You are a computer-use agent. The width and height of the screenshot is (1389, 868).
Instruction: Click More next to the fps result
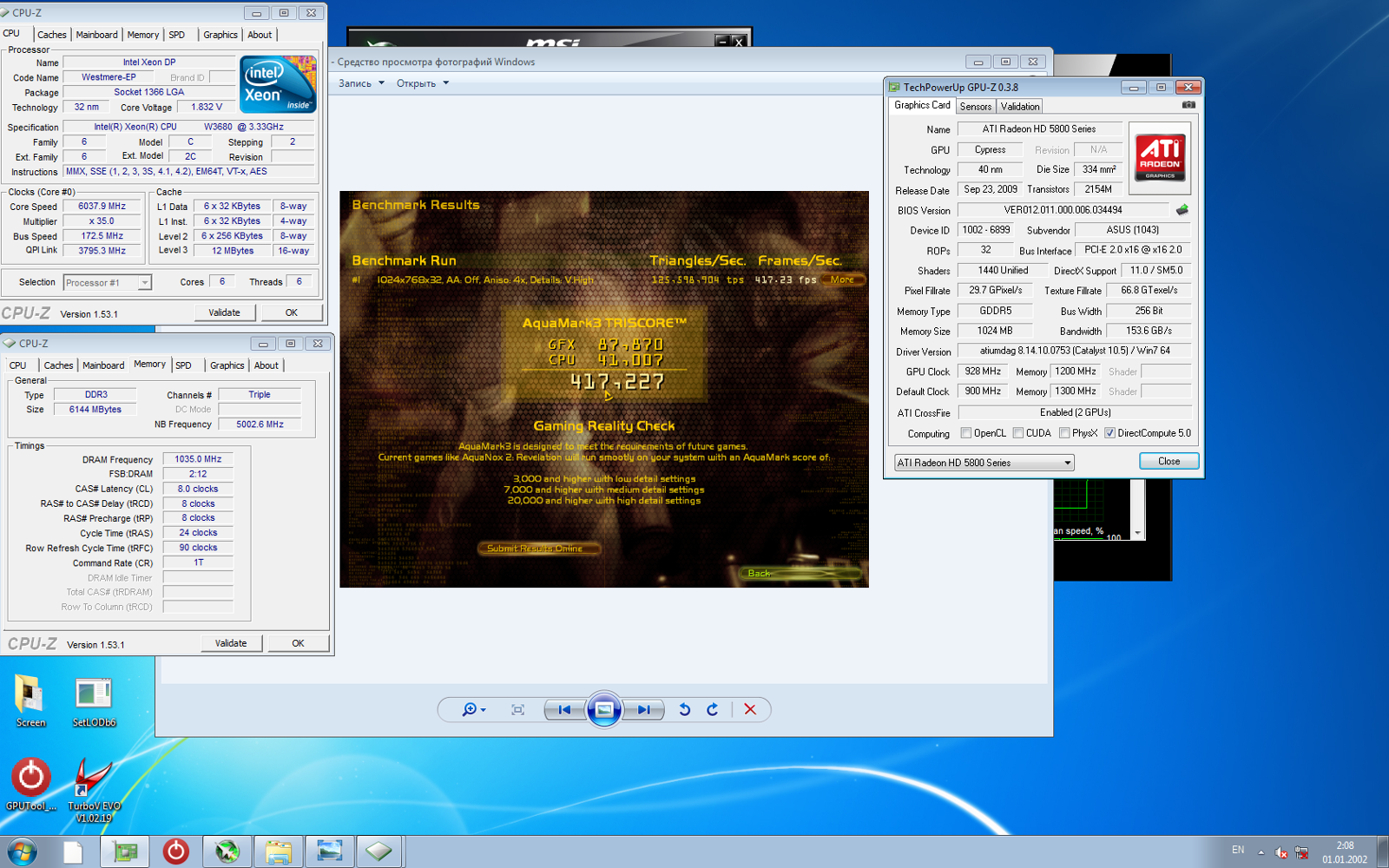pyautogui.click(x=842, y=279)
